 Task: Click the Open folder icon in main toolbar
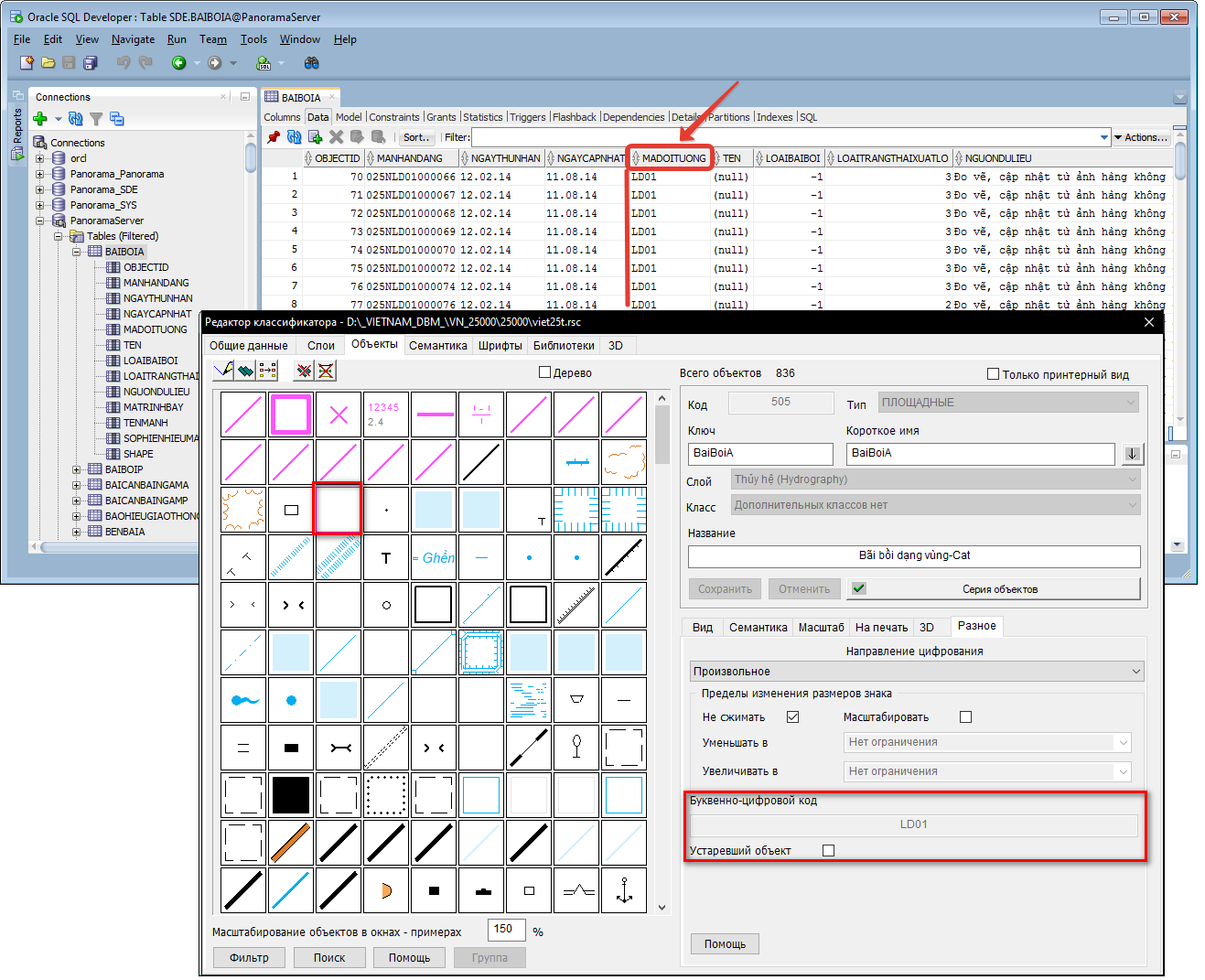click(48, 63)
